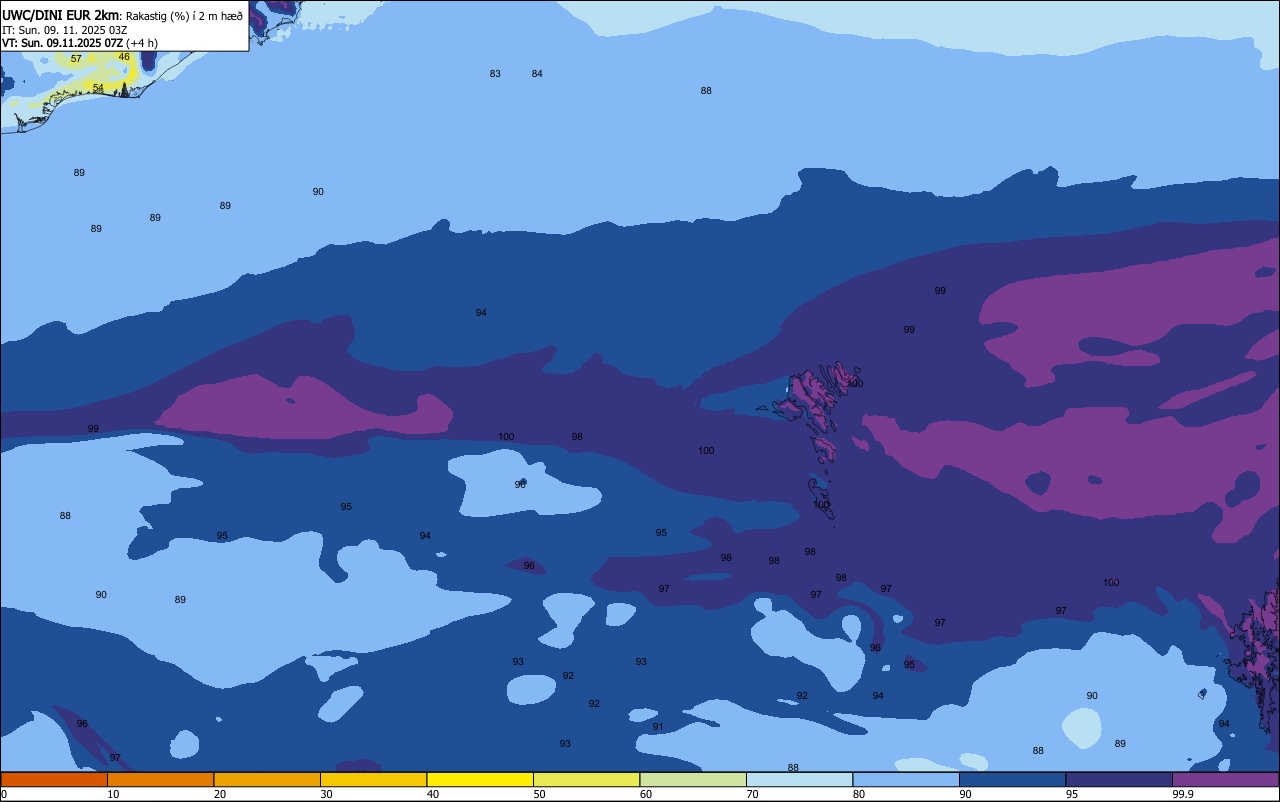This screenshot has height=802, width=1280.
Task: Select the 20–30 legend color band
Action: [x=267, y=779]
